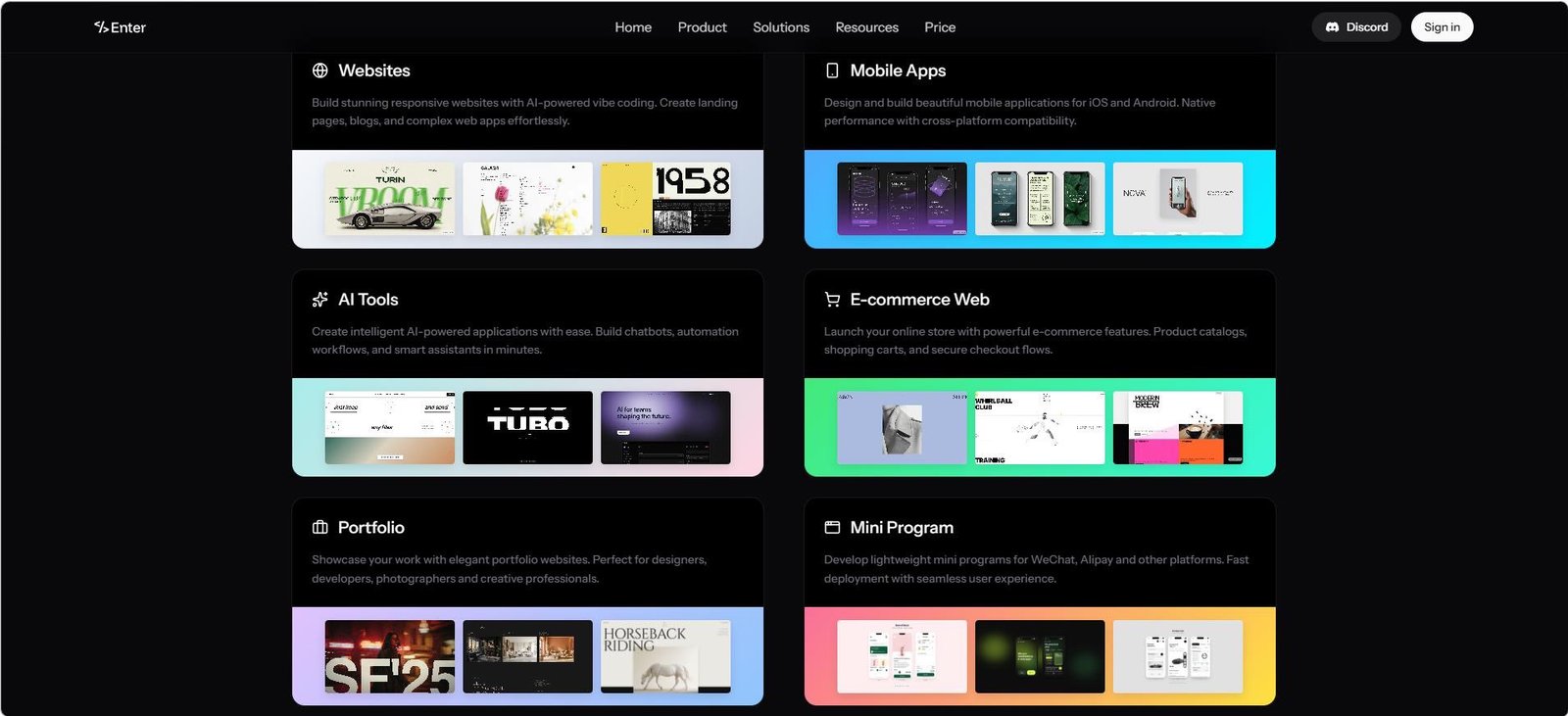Open the Resources navigation menu
Viewport: 1568px width, 716px height.
866,27
